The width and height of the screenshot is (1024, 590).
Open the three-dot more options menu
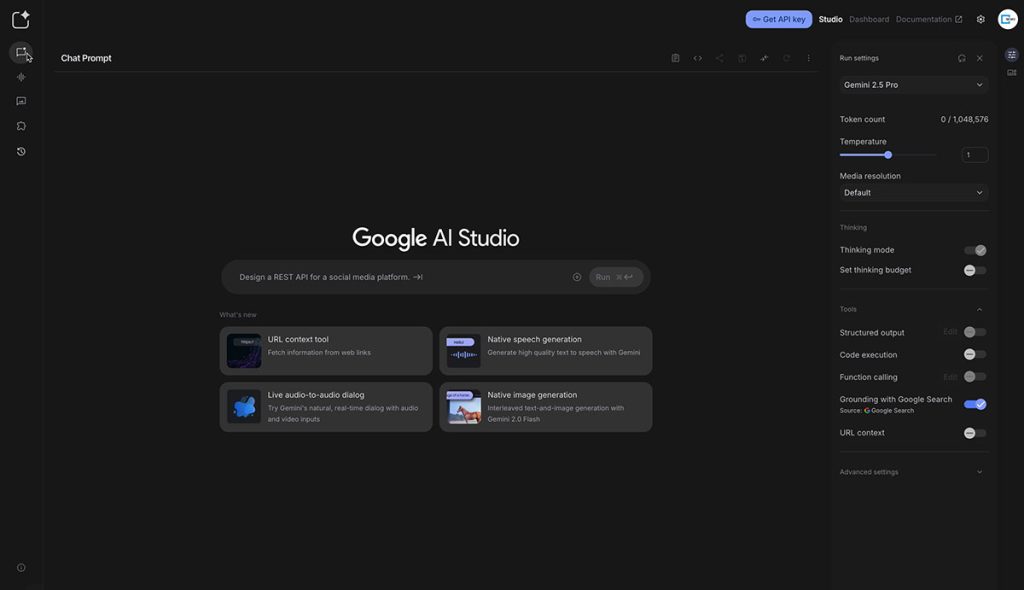pyautogui.click(x=809, y=58)
